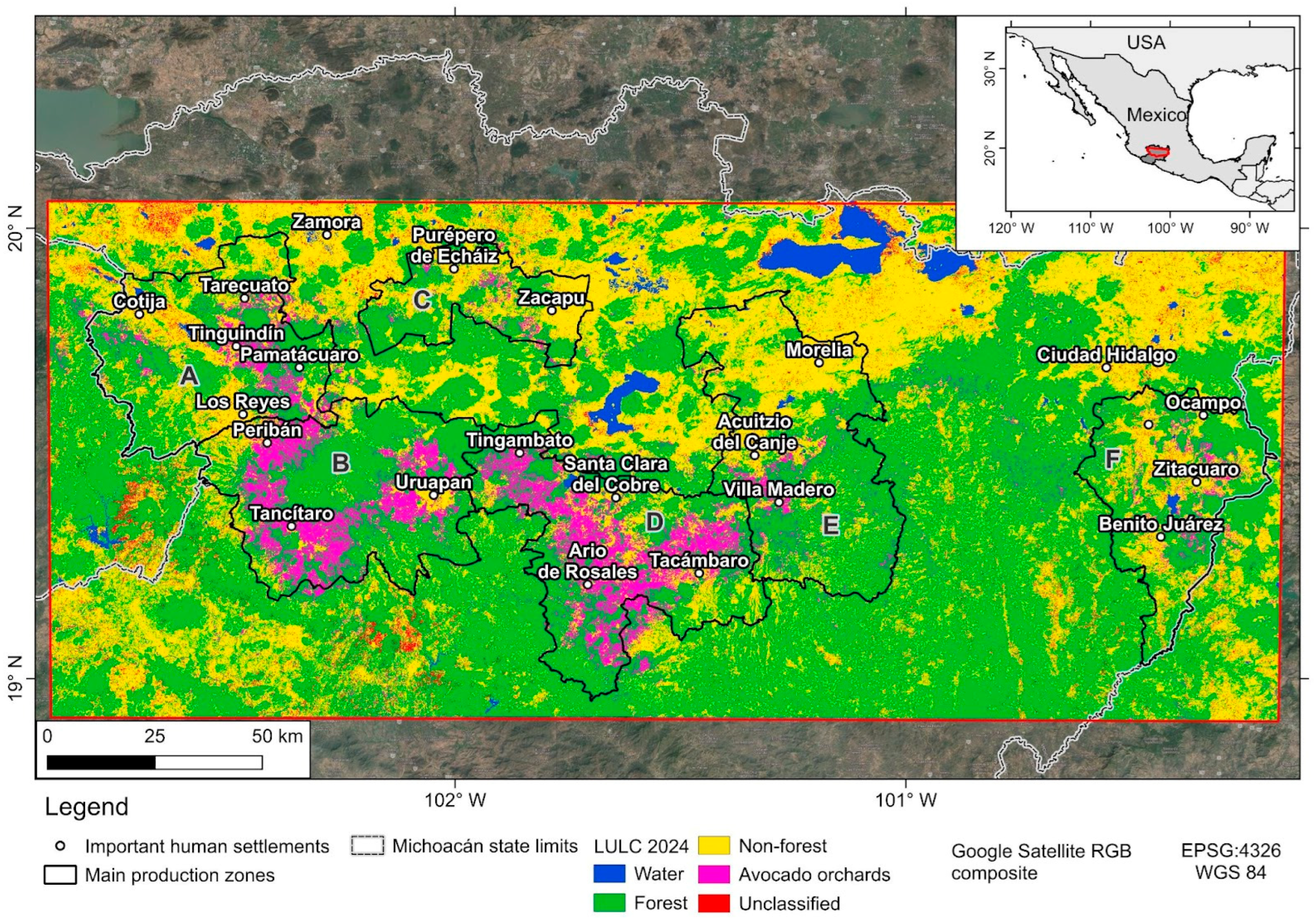This screenshot has width=1316, height=918.
Task: Click the black segment of the scale bar
Action: (x=101, y=763)
